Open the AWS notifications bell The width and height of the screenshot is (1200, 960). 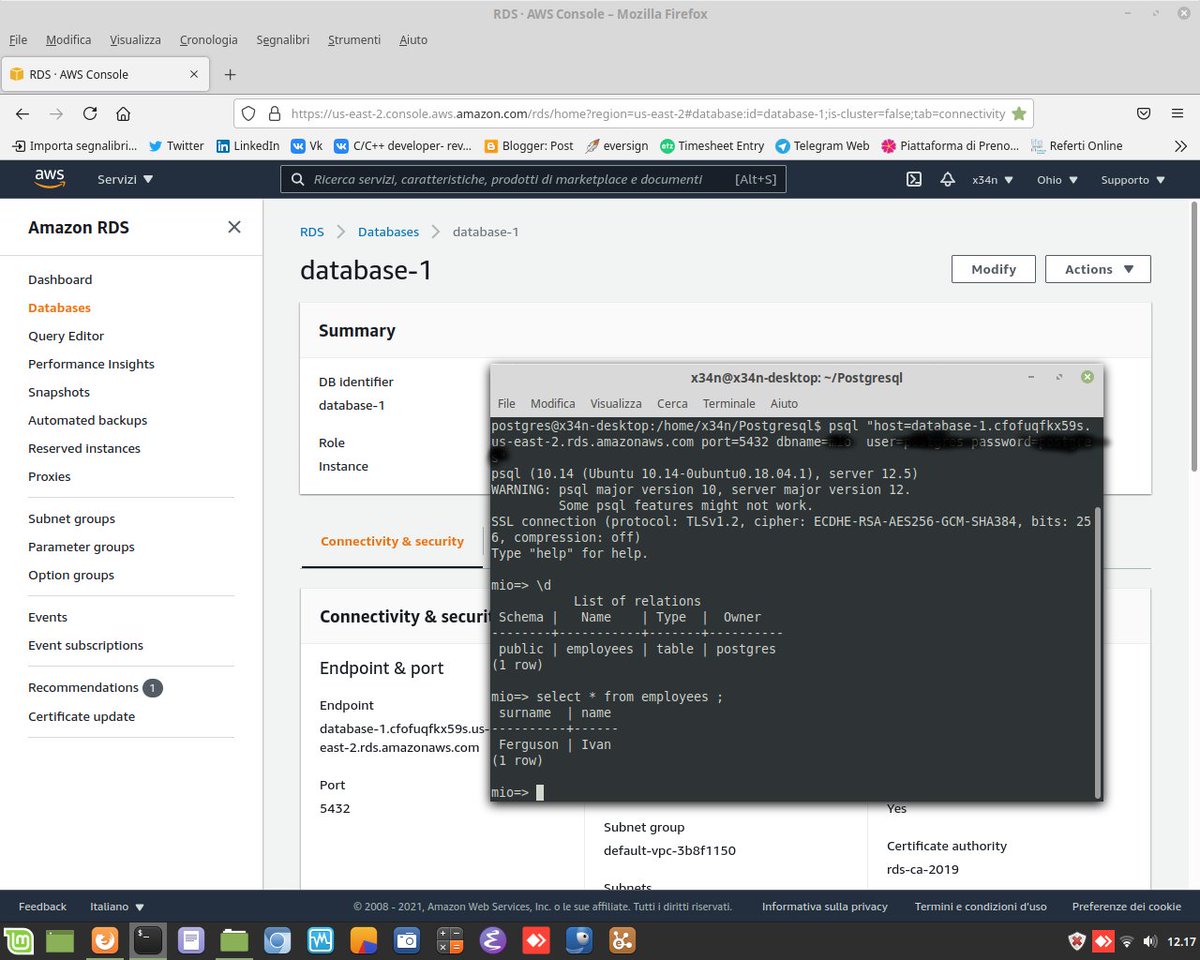click(947, 180)
